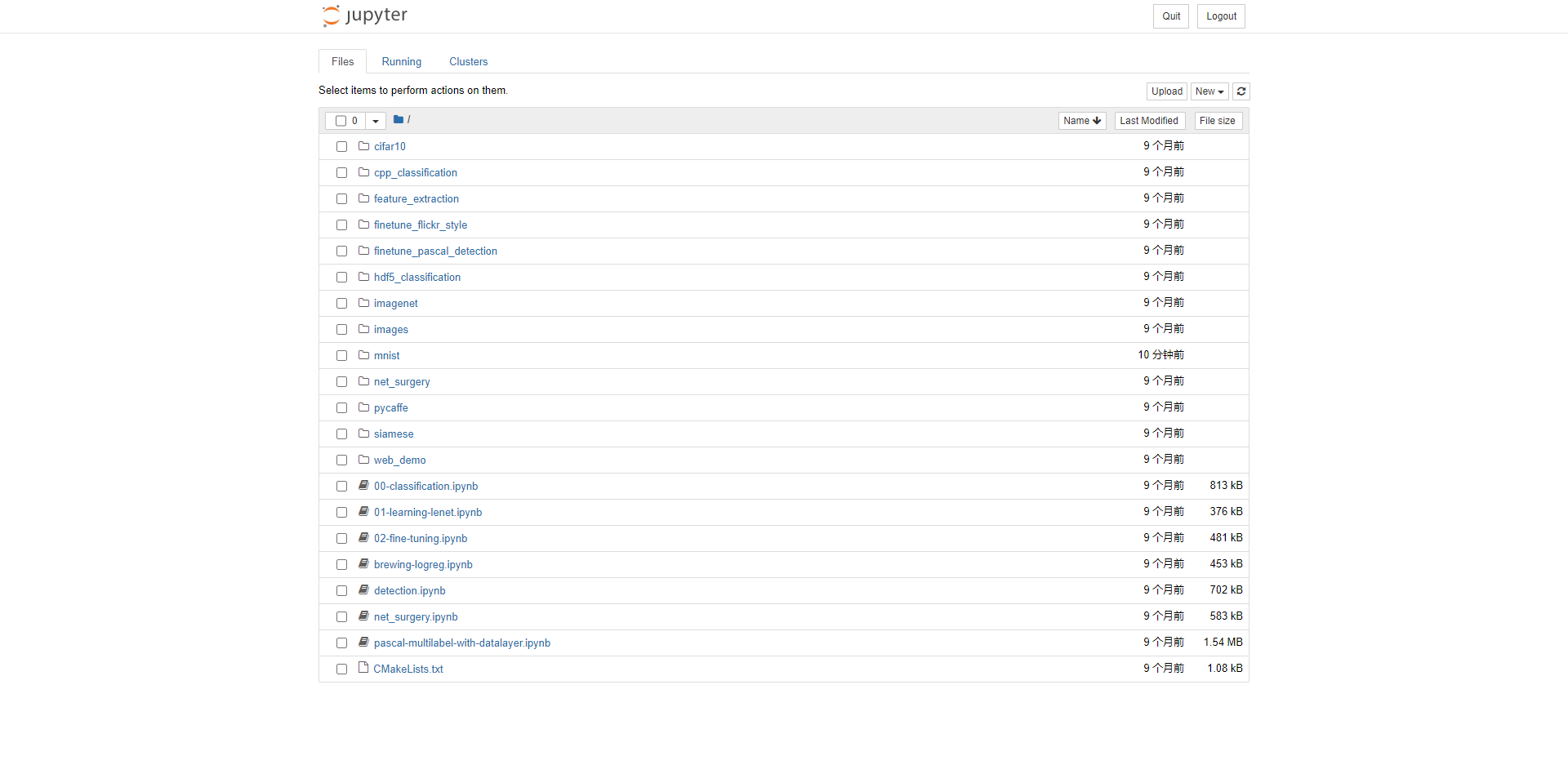The width and height of the screenshot is (1568, 765).
Task: Click the folder icon beside cpp_classification
Action: (x=364, y=172)
